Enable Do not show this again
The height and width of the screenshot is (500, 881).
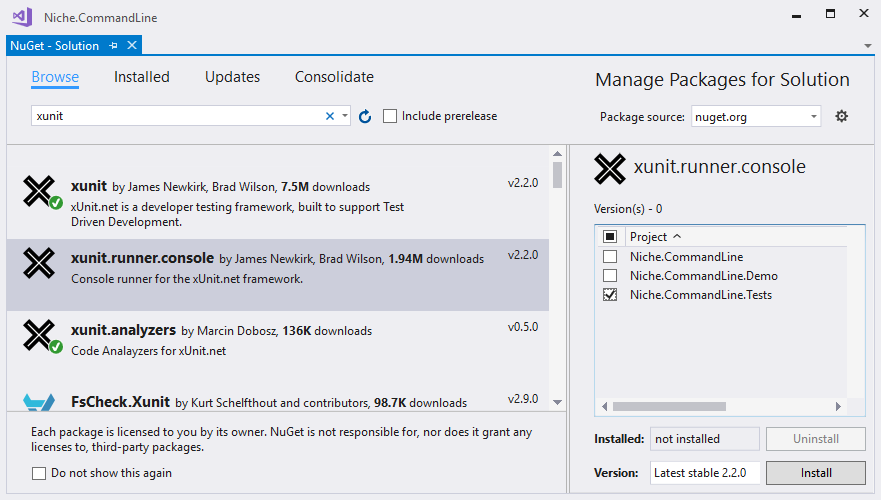pos(39,473)
